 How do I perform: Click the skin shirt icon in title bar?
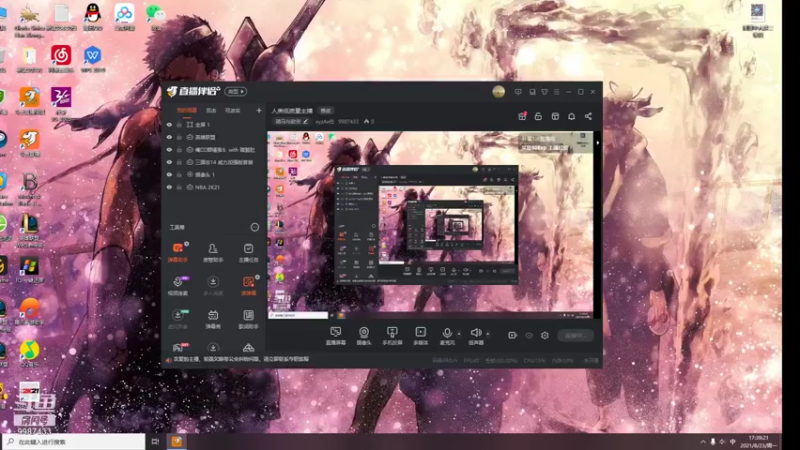coord(544,92)
